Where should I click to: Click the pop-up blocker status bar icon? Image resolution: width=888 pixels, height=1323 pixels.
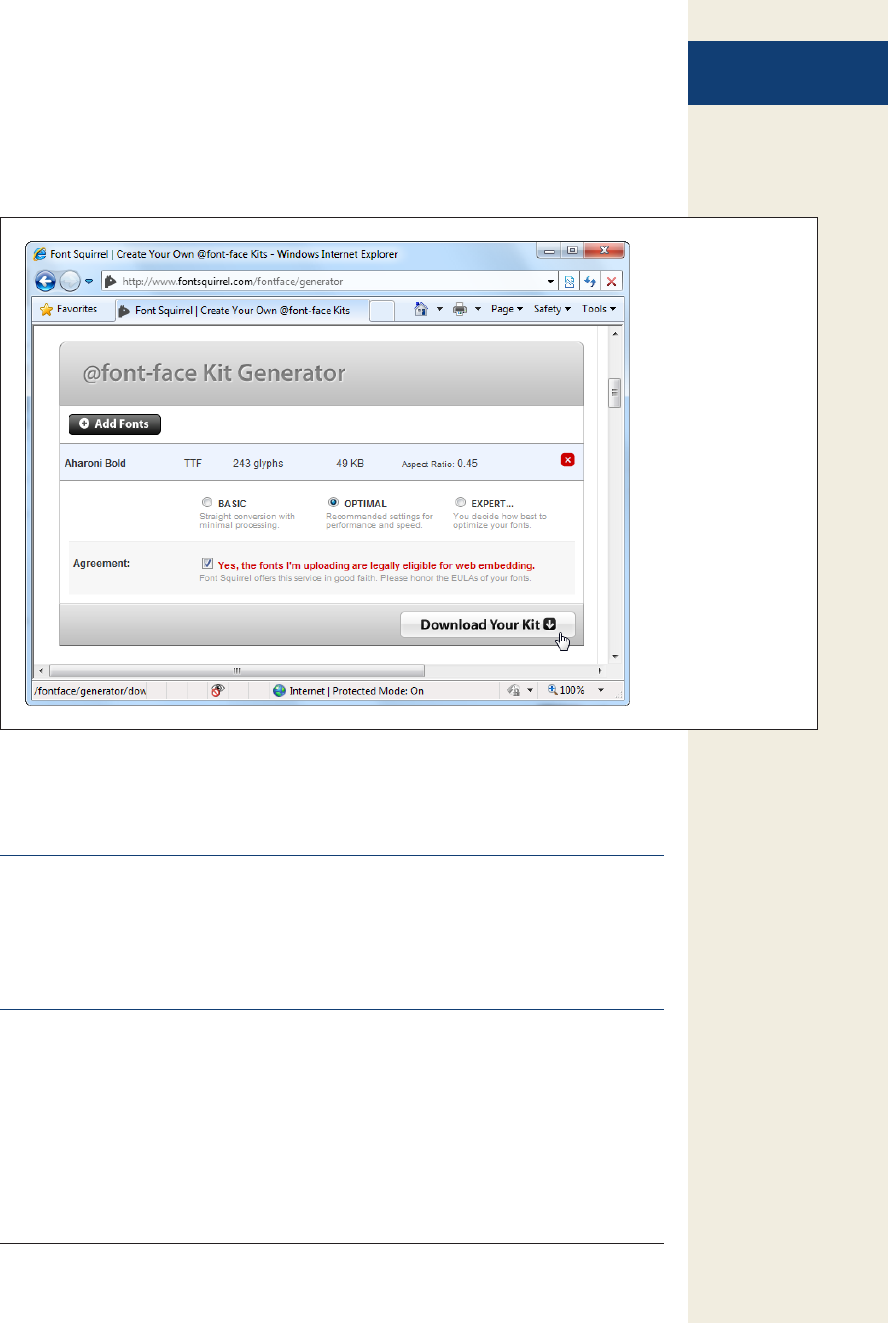[217, 690]
